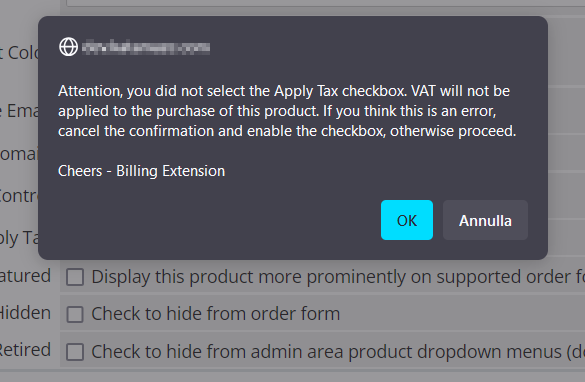Enable the Featured product checkbox
585x382 pixels.
[75, 277]
